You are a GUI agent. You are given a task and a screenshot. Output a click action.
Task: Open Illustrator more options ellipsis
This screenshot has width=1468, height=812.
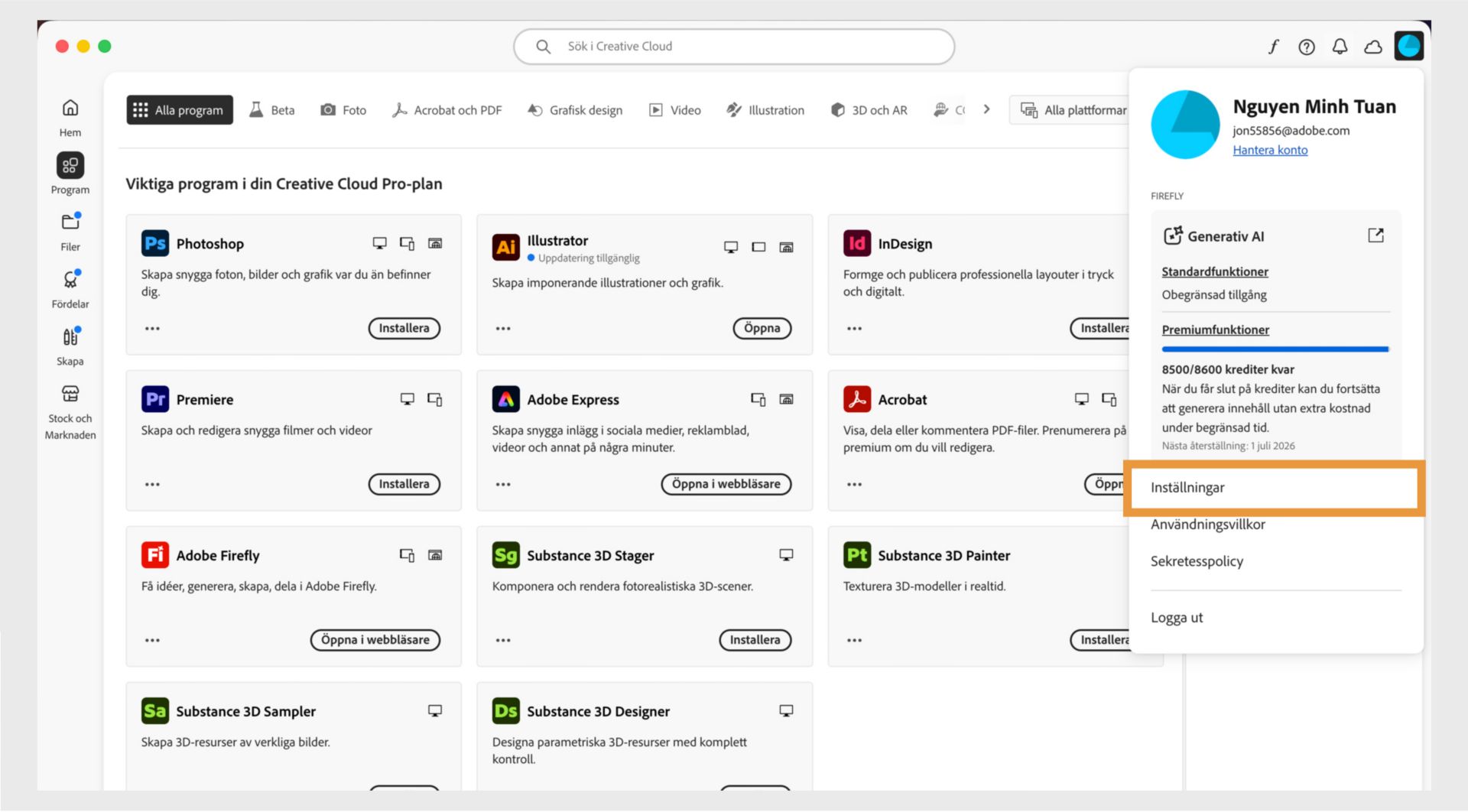[502, 329]
